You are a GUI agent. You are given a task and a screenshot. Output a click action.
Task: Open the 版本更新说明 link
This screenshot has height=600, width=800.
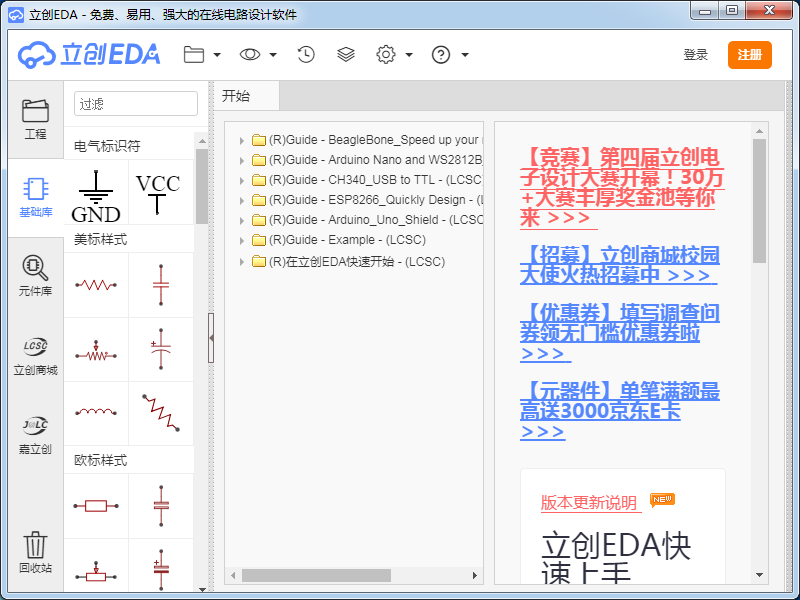589,503
